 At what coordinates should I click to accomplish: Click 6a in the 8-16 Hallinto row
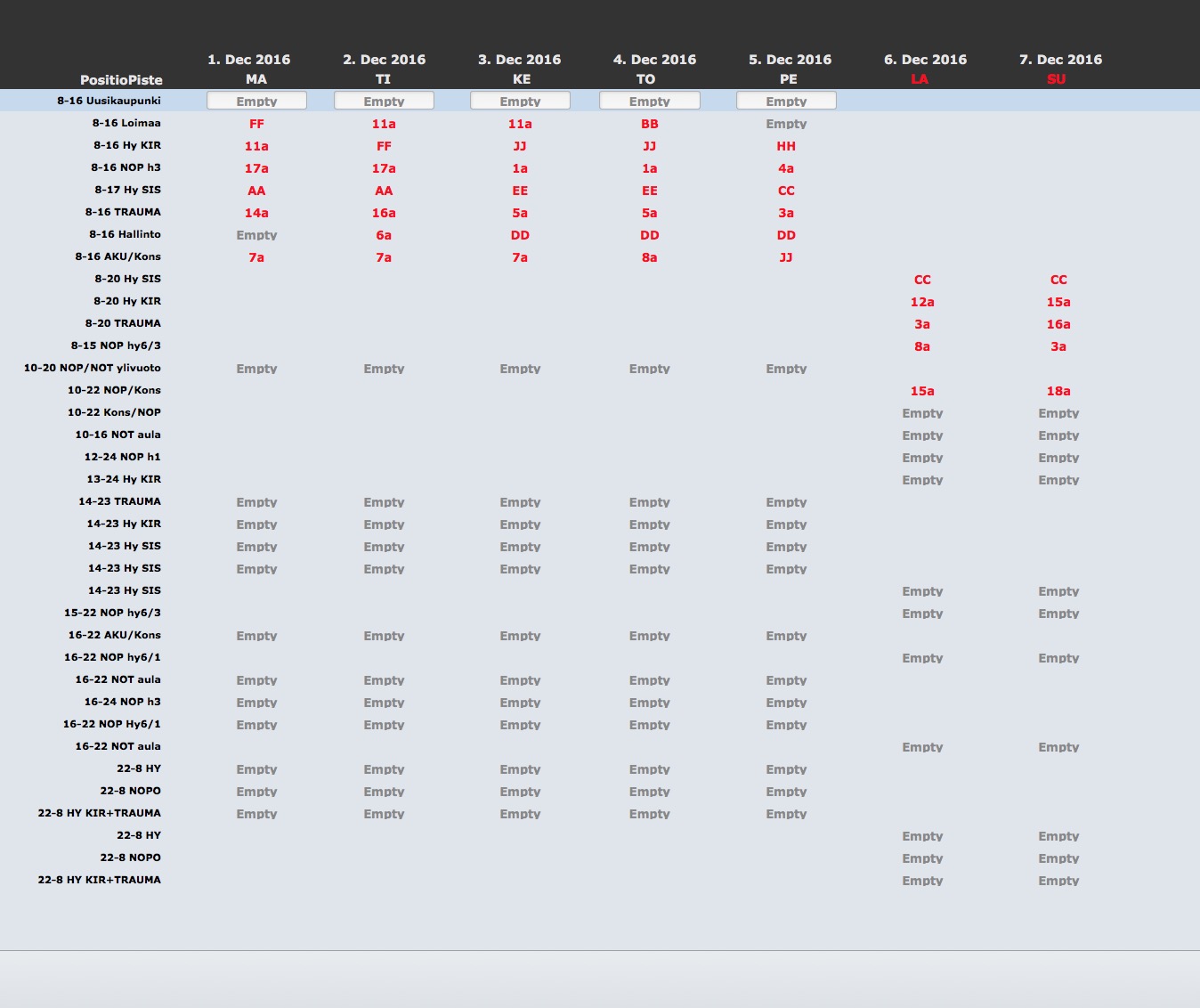point(384,235)
